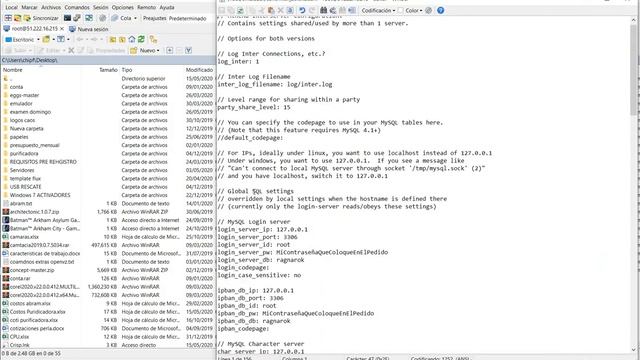Screen dimensions: 640x360
Task: Open the Opciones menu
Action: (x=122, y=7)
